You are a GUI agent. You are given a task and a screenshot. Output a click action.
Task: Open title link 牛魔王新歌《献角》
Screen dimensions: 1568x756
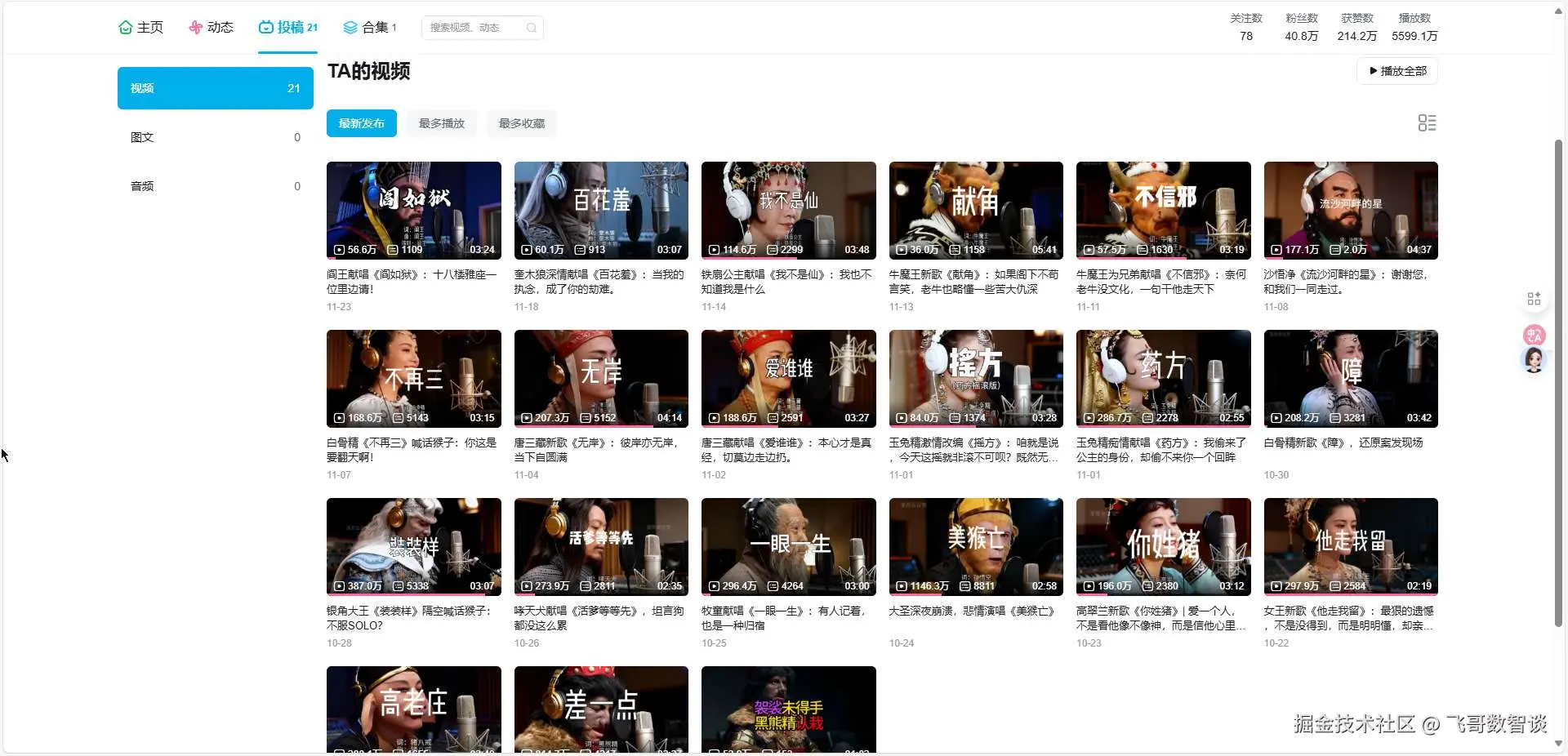pos(973,282)
